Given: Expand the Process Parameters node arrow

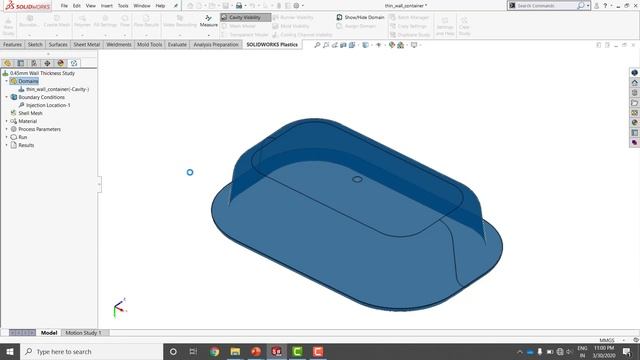Looking at the screenshot, I should pos(7,129).
